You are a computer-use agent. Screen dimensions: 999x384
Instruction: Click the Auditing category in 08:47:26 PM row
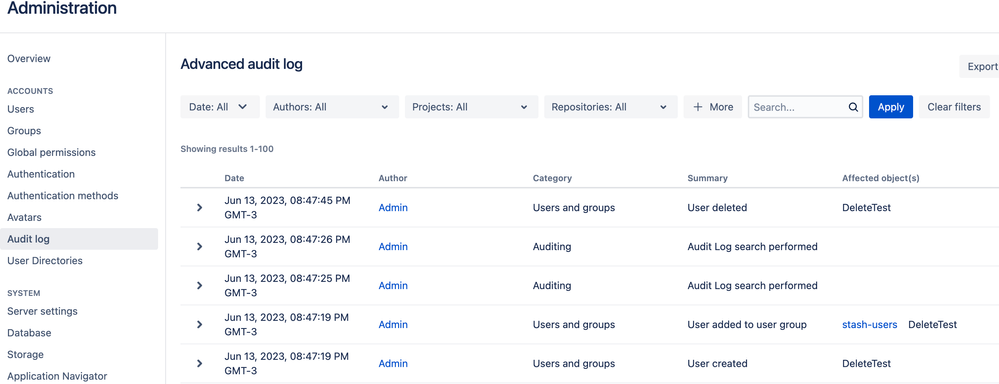(x=552, y=246)
